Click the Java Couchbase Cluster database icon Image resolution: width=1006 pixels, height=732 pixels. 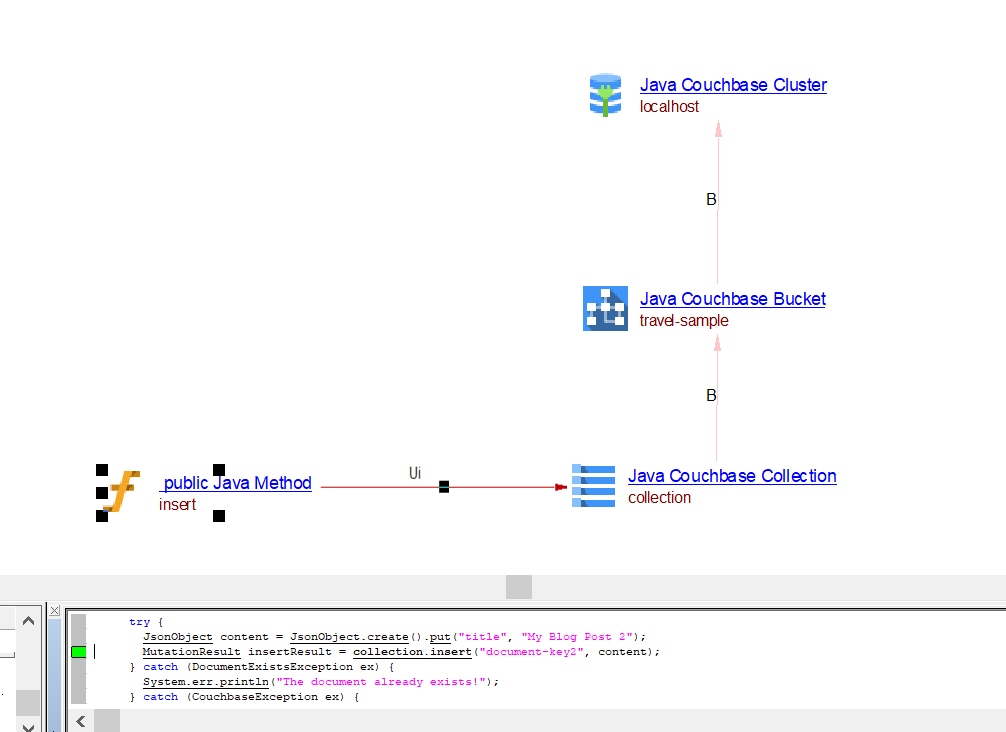[605, 95]
